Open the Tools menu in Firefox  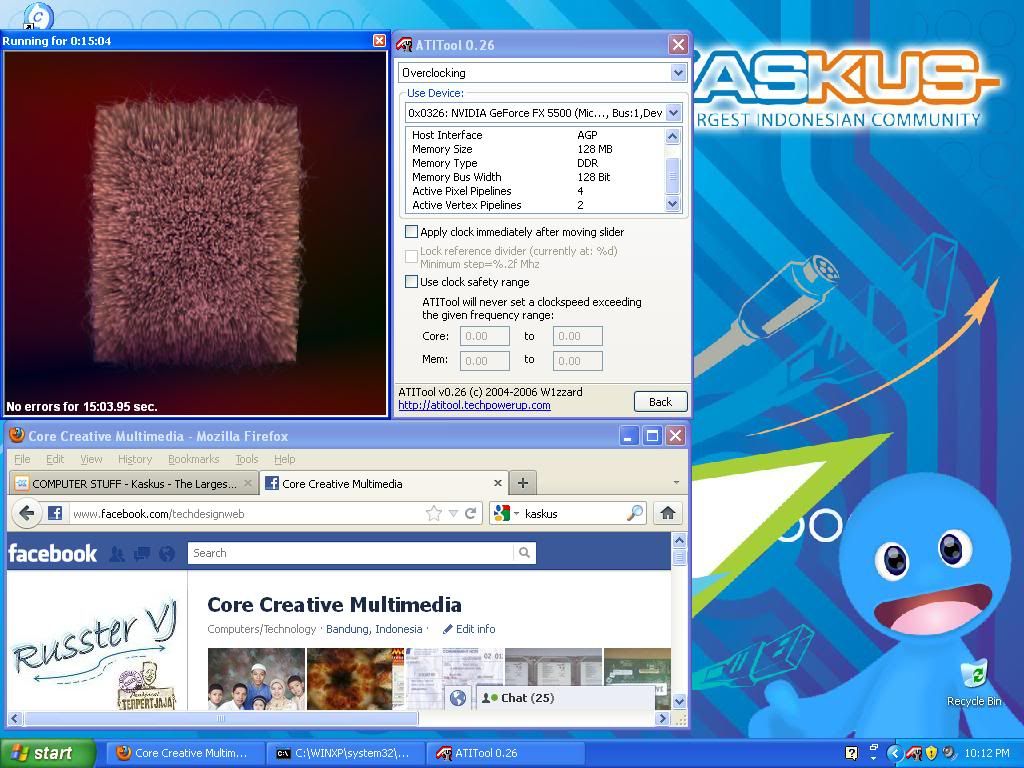(x=247, y=459)
